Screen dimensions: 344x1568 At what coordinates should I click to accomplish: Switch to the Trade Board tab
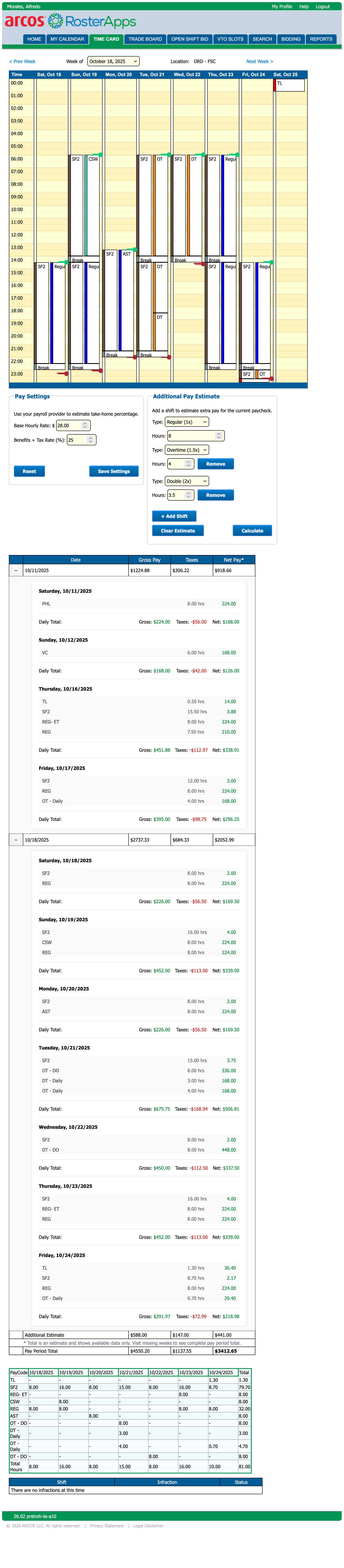click(145, 39)
